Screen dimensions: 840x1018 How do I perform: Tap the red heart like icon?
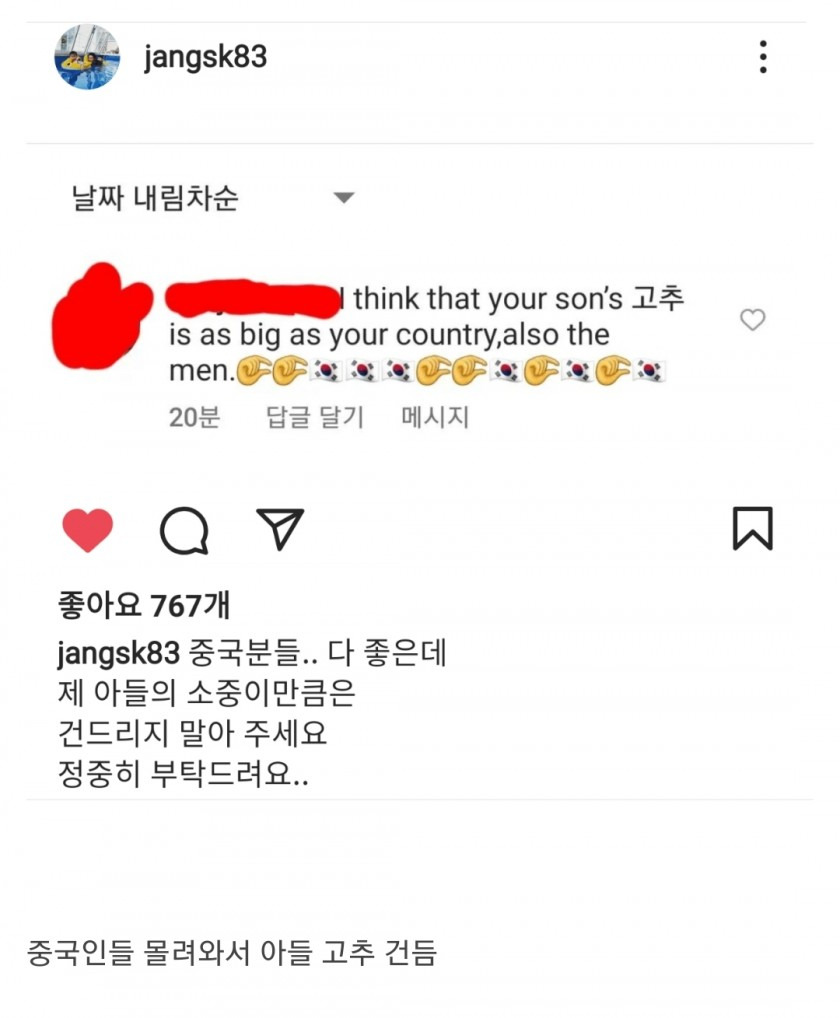pyautogui.click(x=88, y=530)
